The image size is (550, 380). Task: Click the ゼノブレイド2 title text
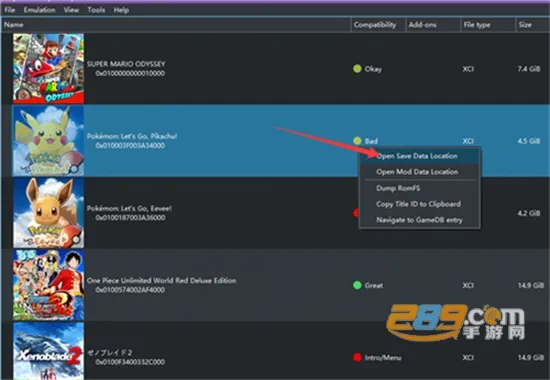click(x=109, y=353)
